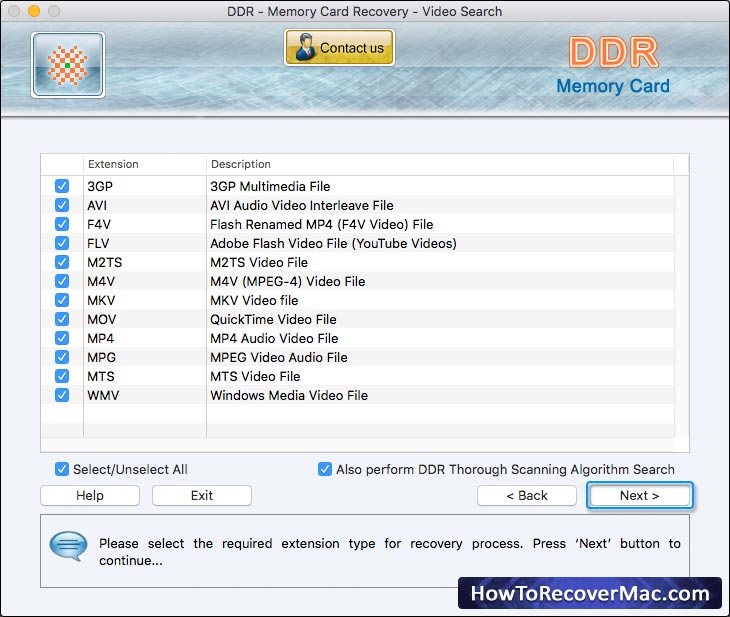Click the MOV extension cell
The height and width of the screenshot is (617, 730).
tap(145, 319)
